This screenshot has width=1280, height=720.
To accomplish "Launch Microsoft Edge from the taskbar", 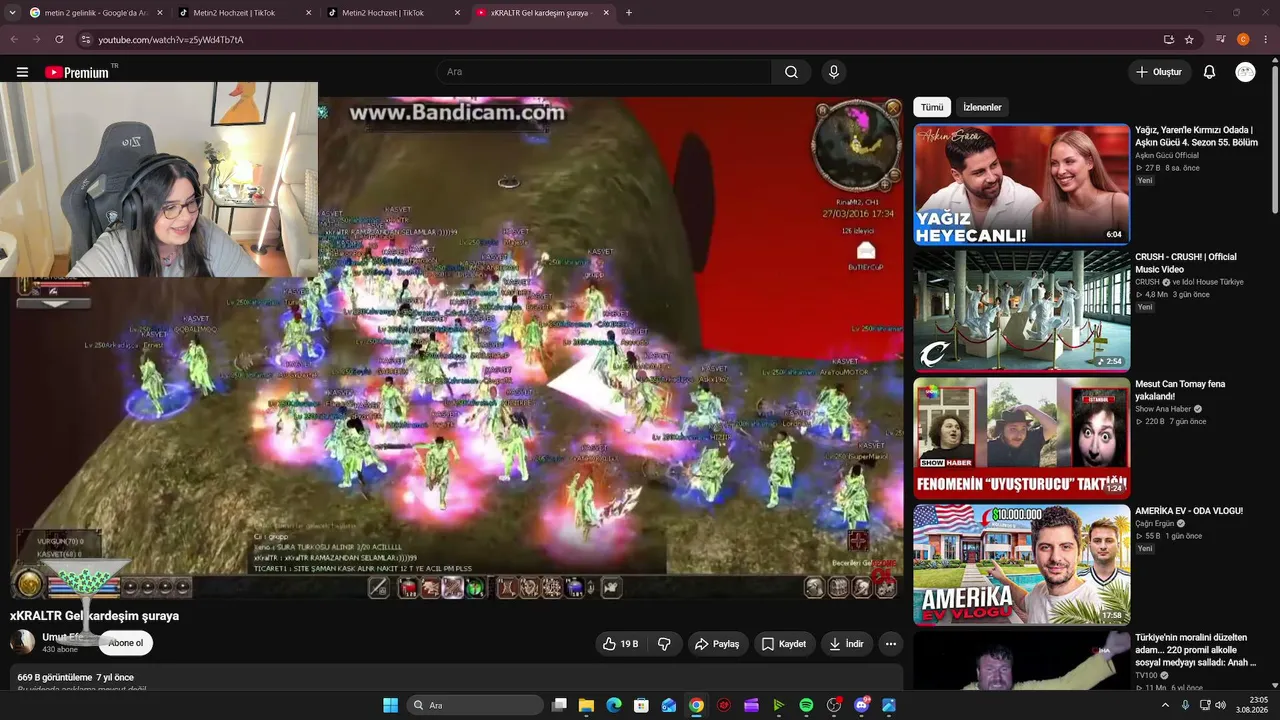I will (614, 705).
